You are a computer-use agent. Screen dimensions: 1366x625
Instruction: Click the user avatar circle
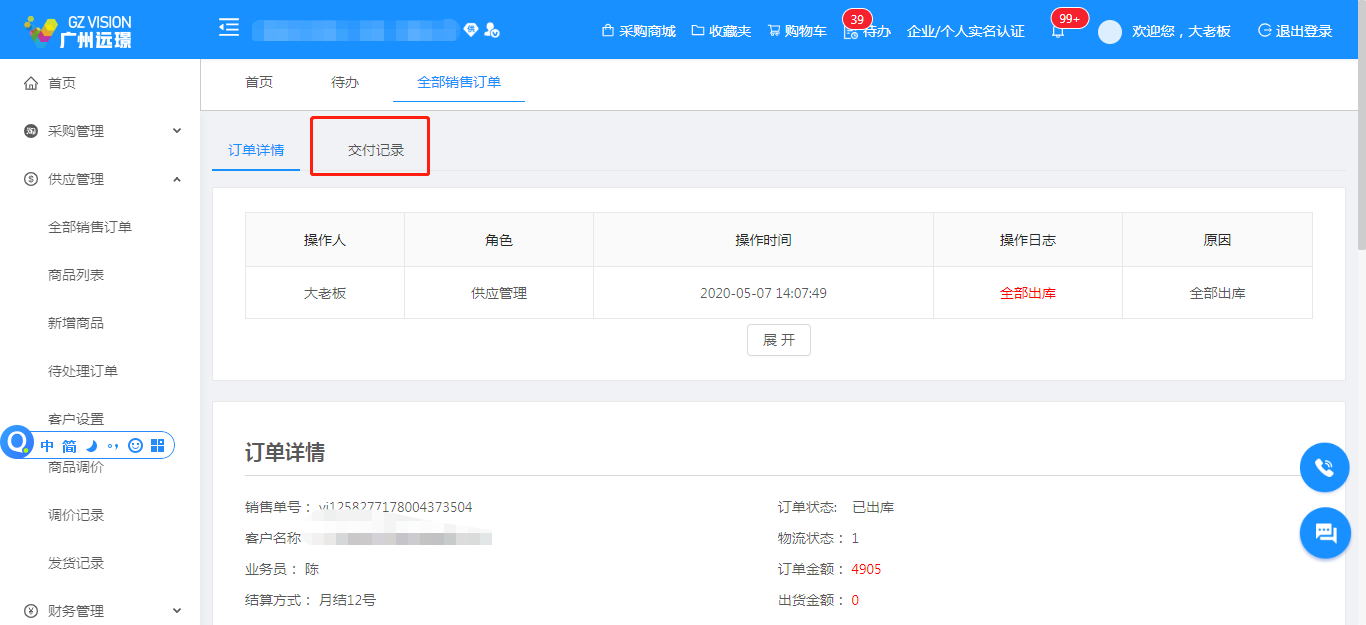[1109, 31]
